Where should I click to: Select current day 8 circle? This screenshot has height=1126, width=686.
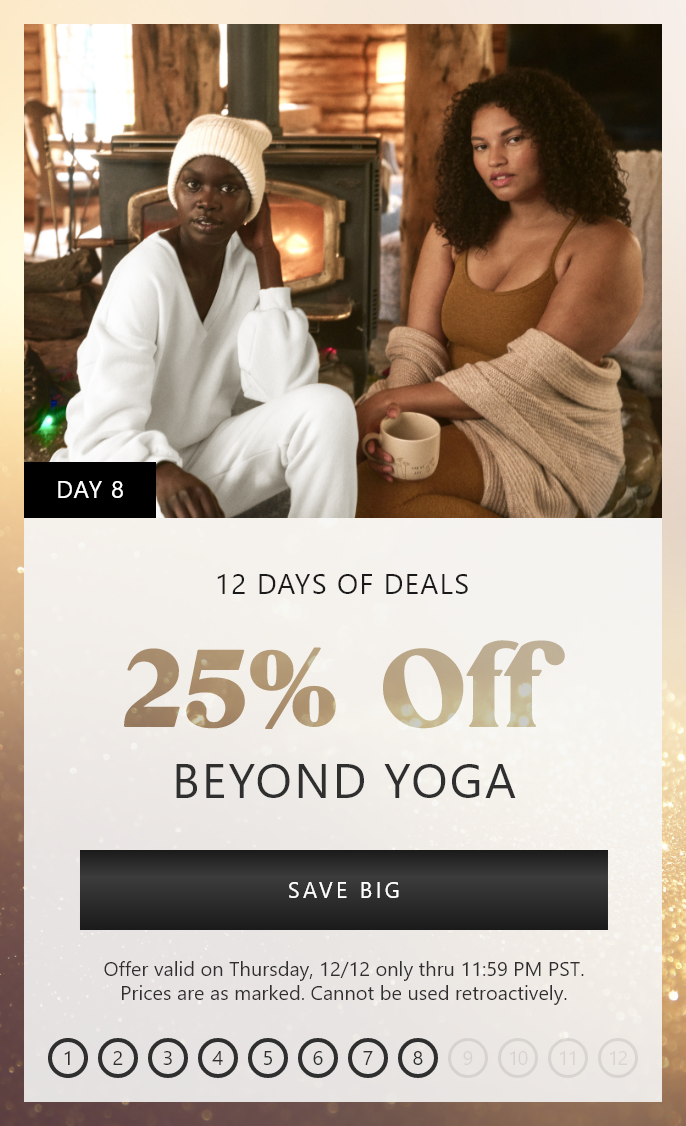418,1058
